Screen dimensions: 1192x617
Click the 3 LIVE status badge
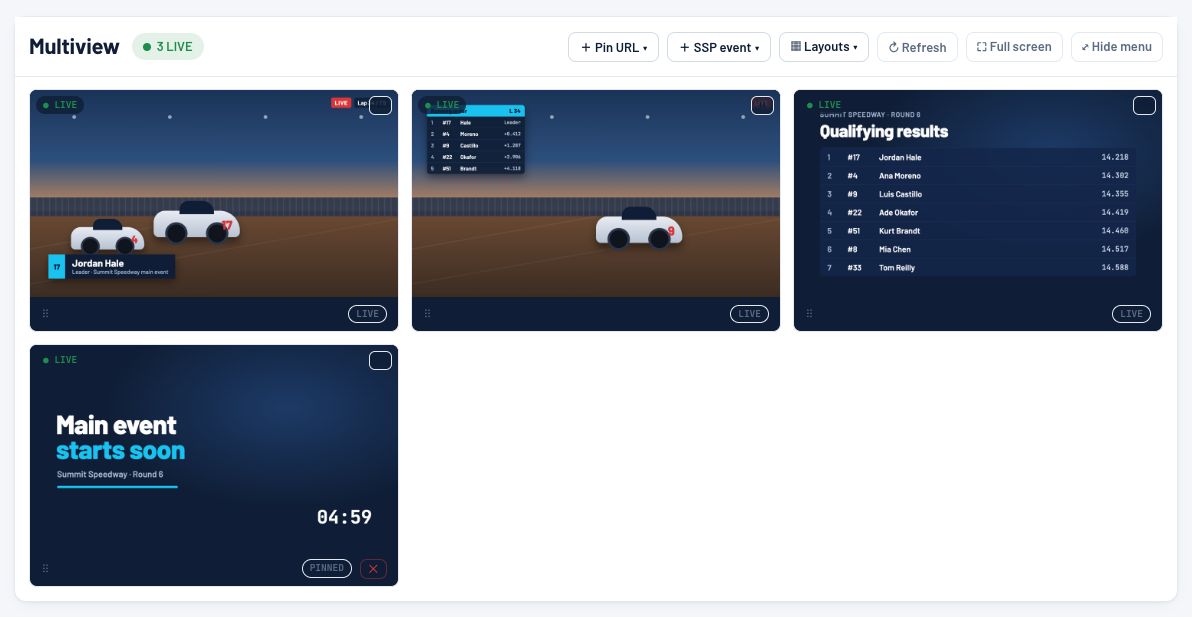[168, 46]
